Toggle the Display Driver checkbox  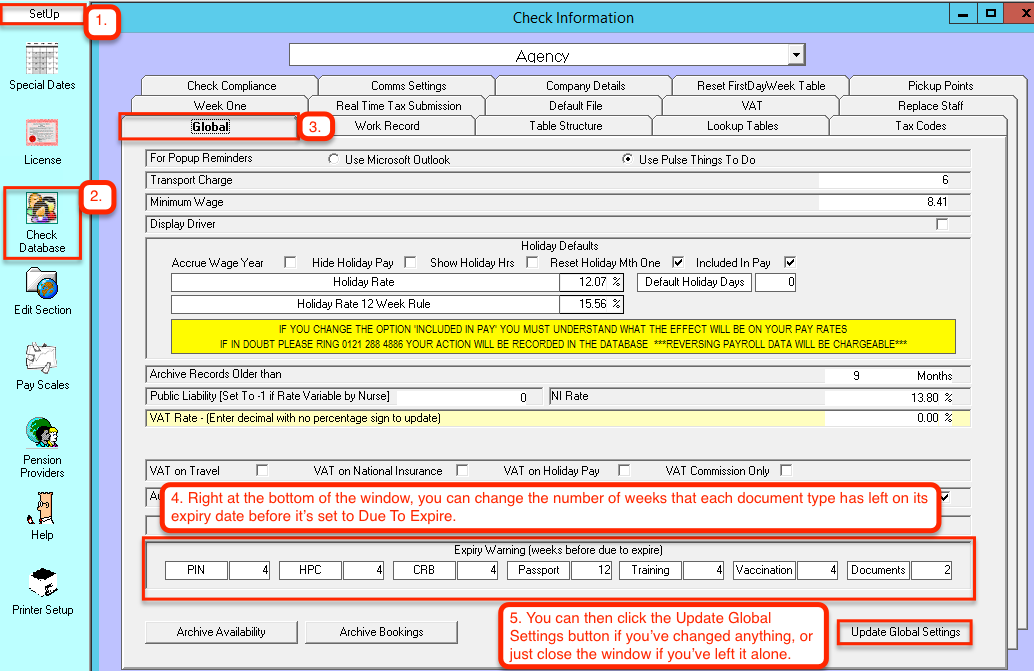click(x=941, y=224)
